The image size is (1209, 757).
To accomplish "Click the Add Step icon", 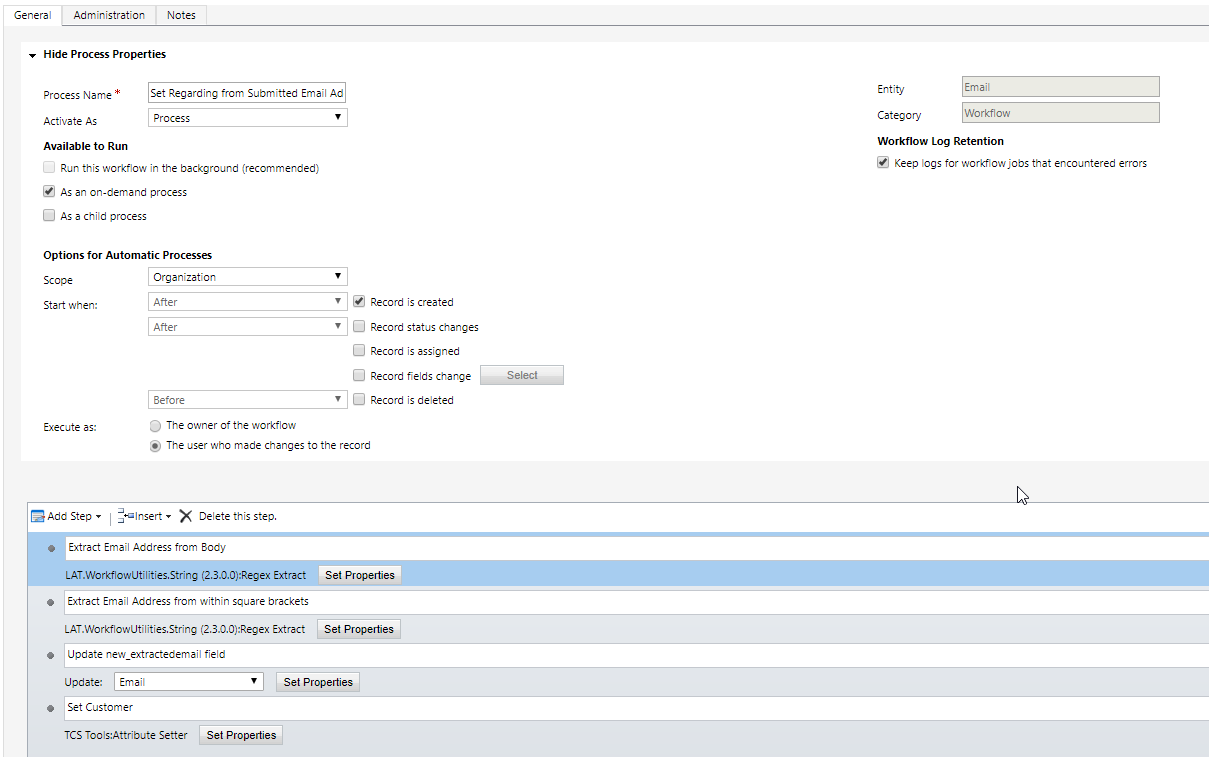I will click(x=38, y=516).
